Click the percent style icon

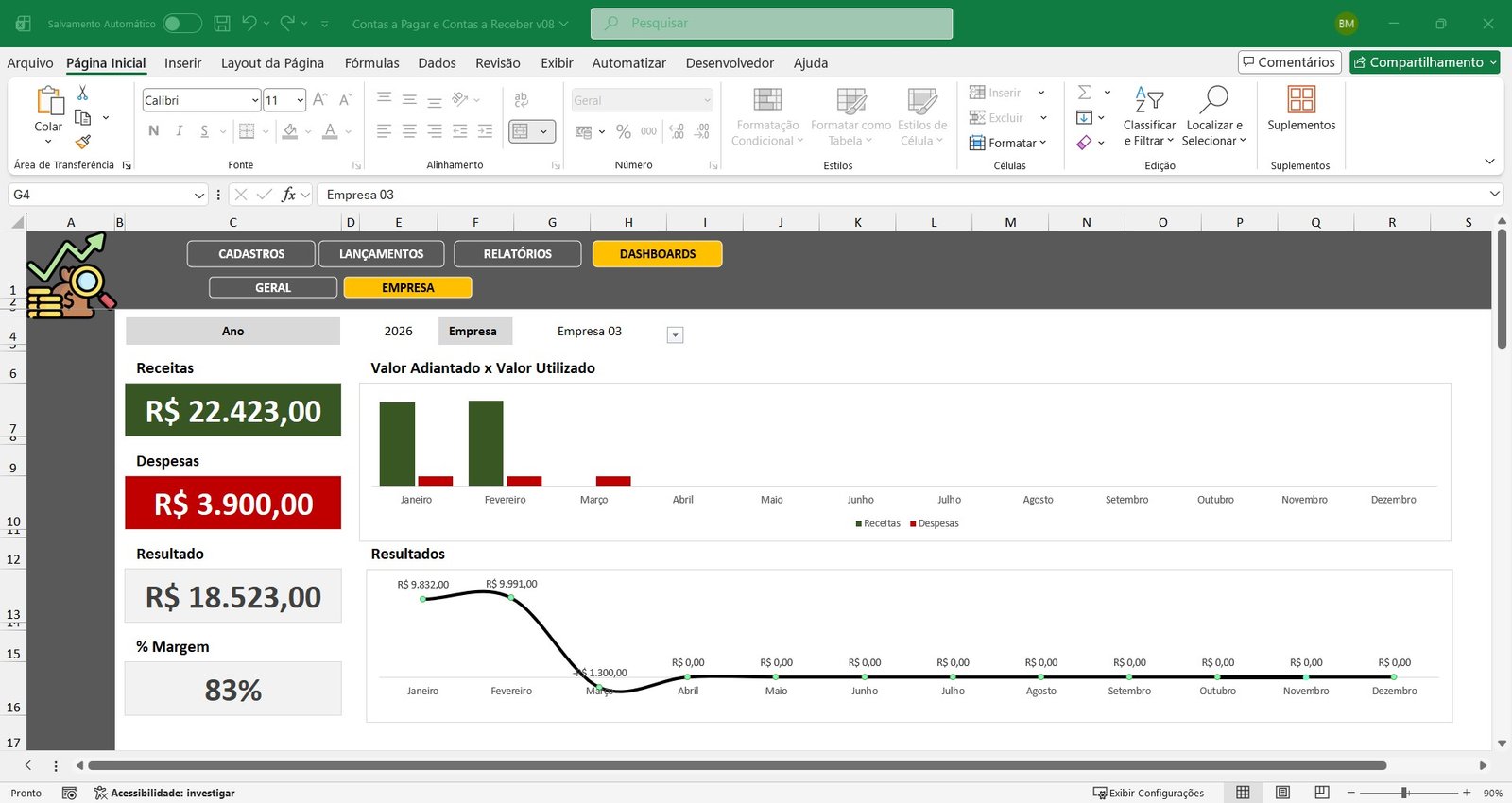click(x=623, y=131)
